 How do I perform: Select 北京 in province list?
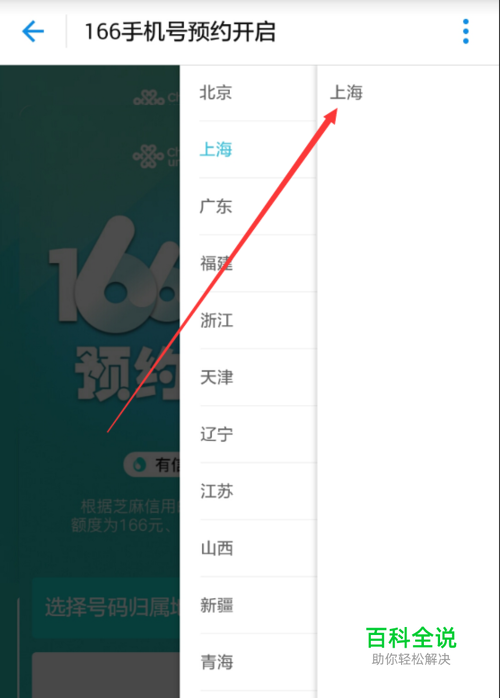tap(248, 93)
